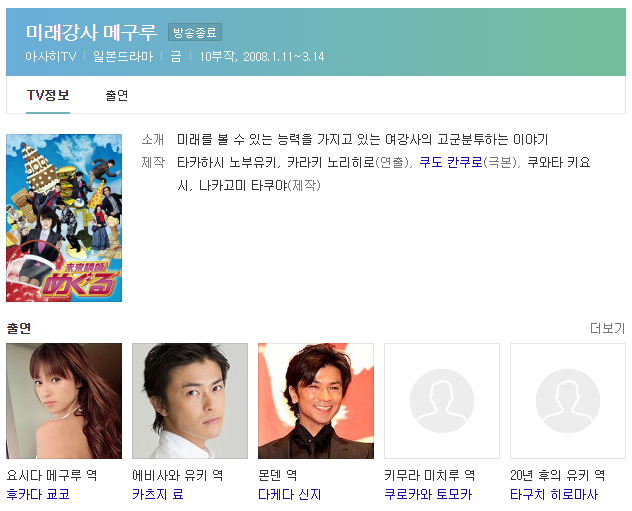Expand cast list with 더보기
This screenshot has height=511, width=632.
coord(607,328)
